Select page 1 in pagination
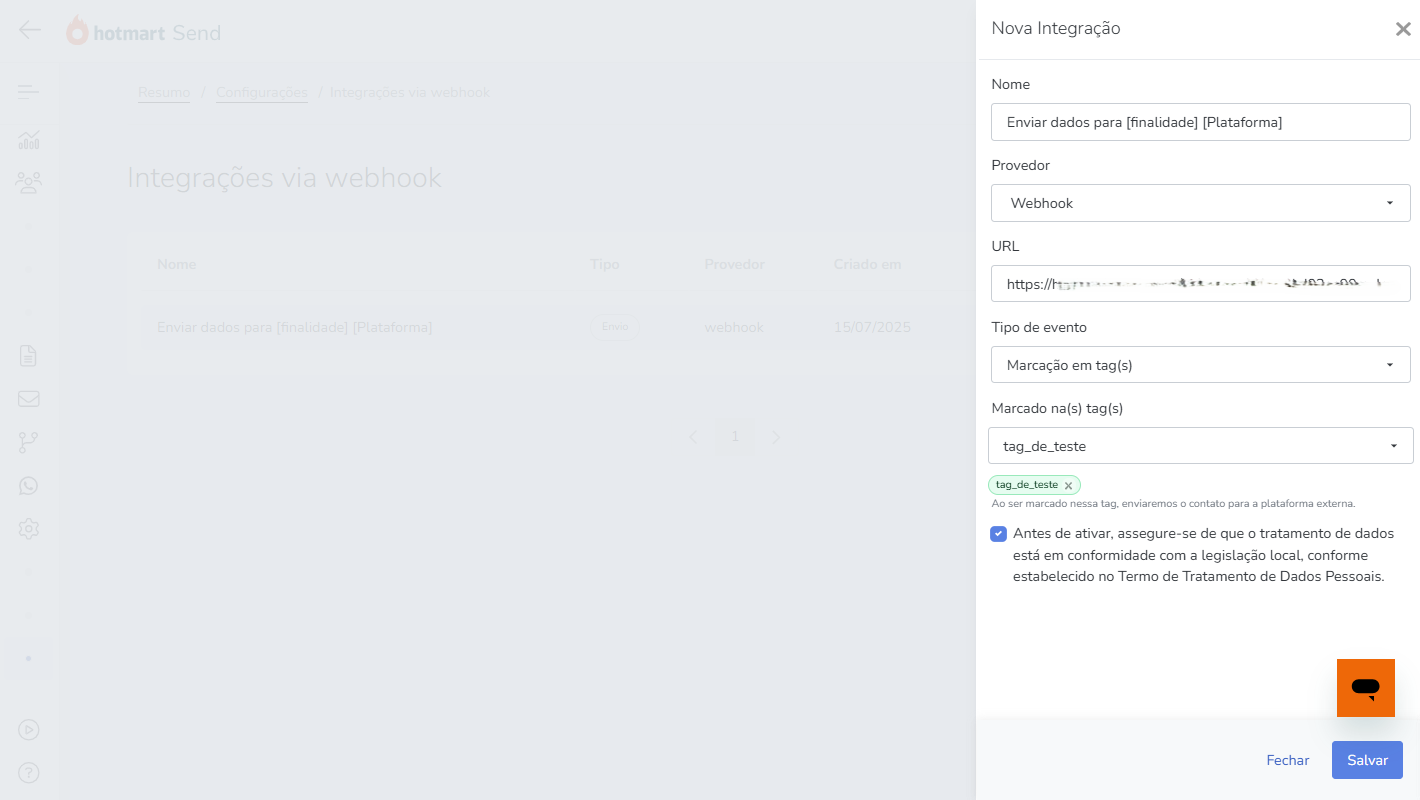 (735, 437)
